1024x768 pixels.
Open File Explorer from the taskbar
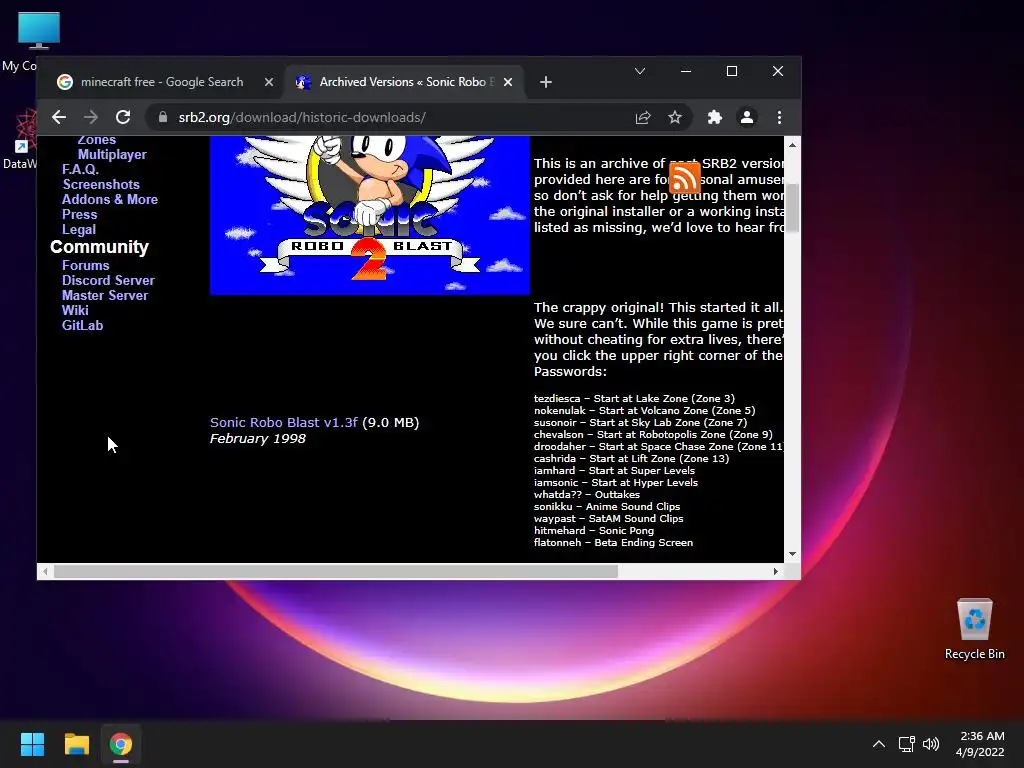coord(76,744)
